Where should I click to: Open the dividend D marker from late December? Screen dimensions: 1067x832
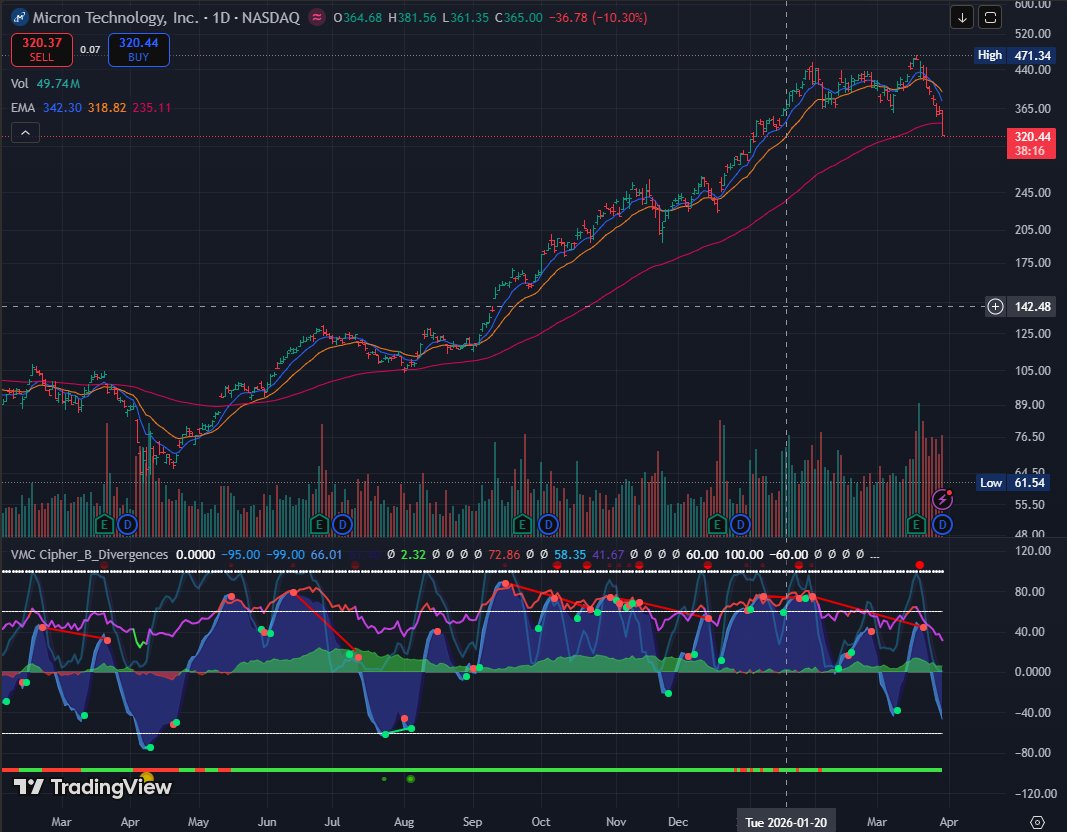click(740, 525)
